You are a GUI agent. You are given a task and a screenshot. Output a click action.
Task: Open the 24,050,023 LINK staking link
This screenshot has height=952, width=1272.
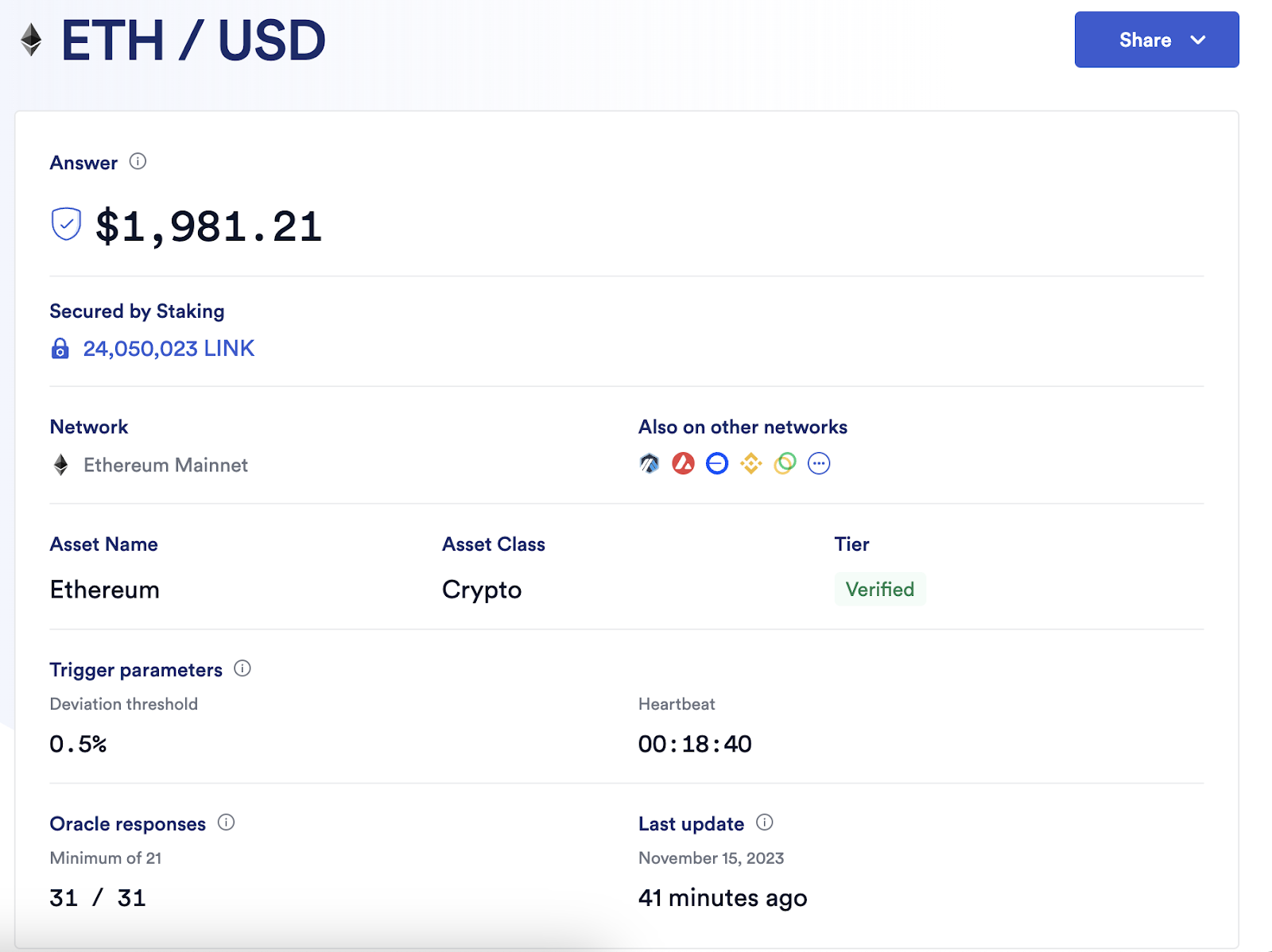coord(169,348)
